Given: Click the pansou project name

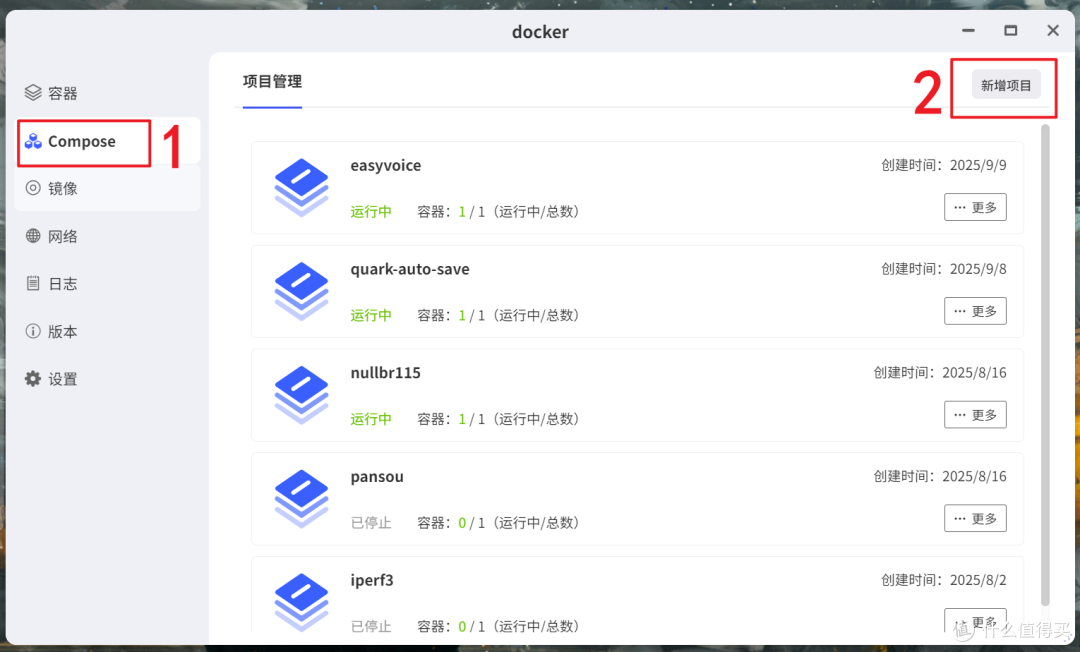Looking at the screenshot, I should click(x=377, y=477).
